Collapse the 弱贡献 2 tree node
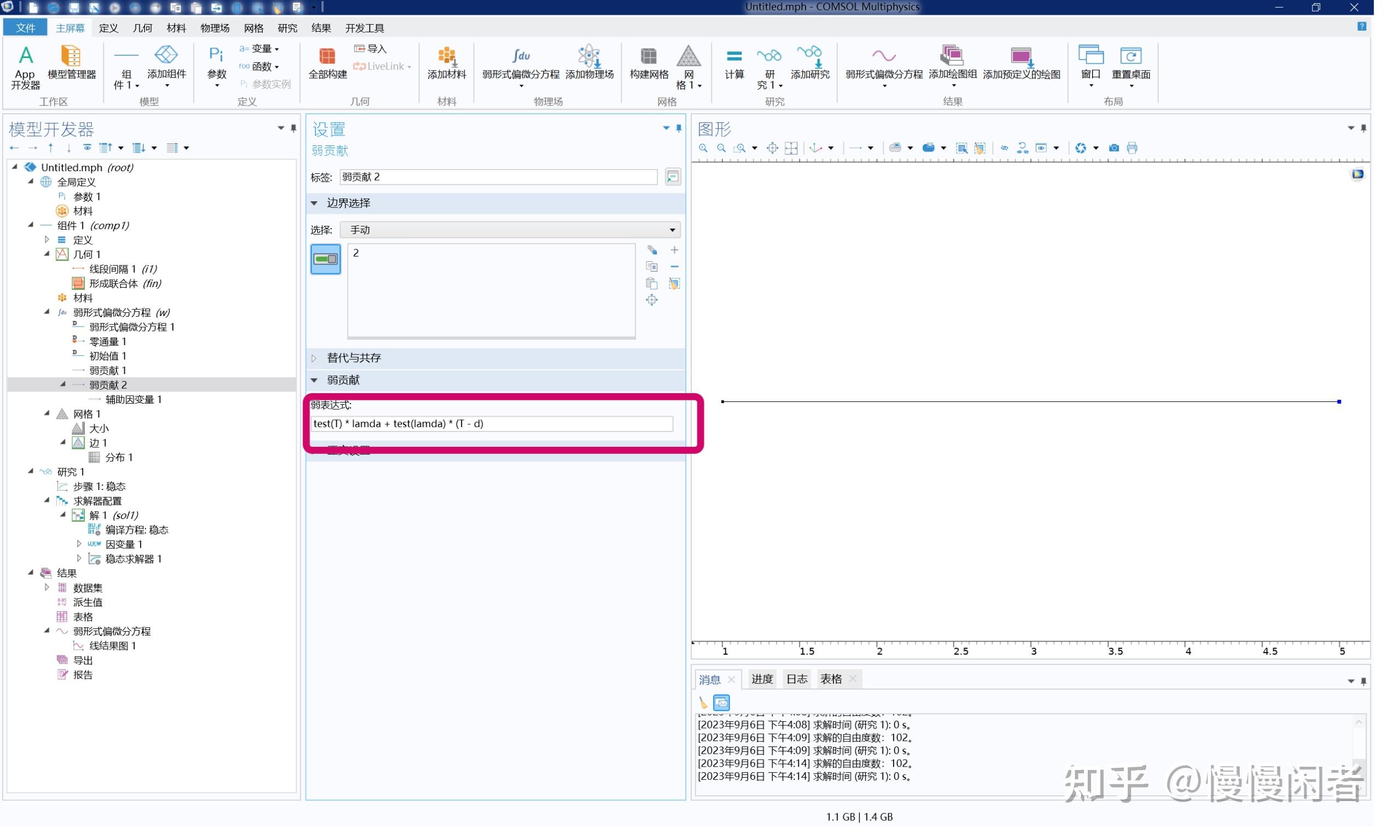 [x=63, y=385]
